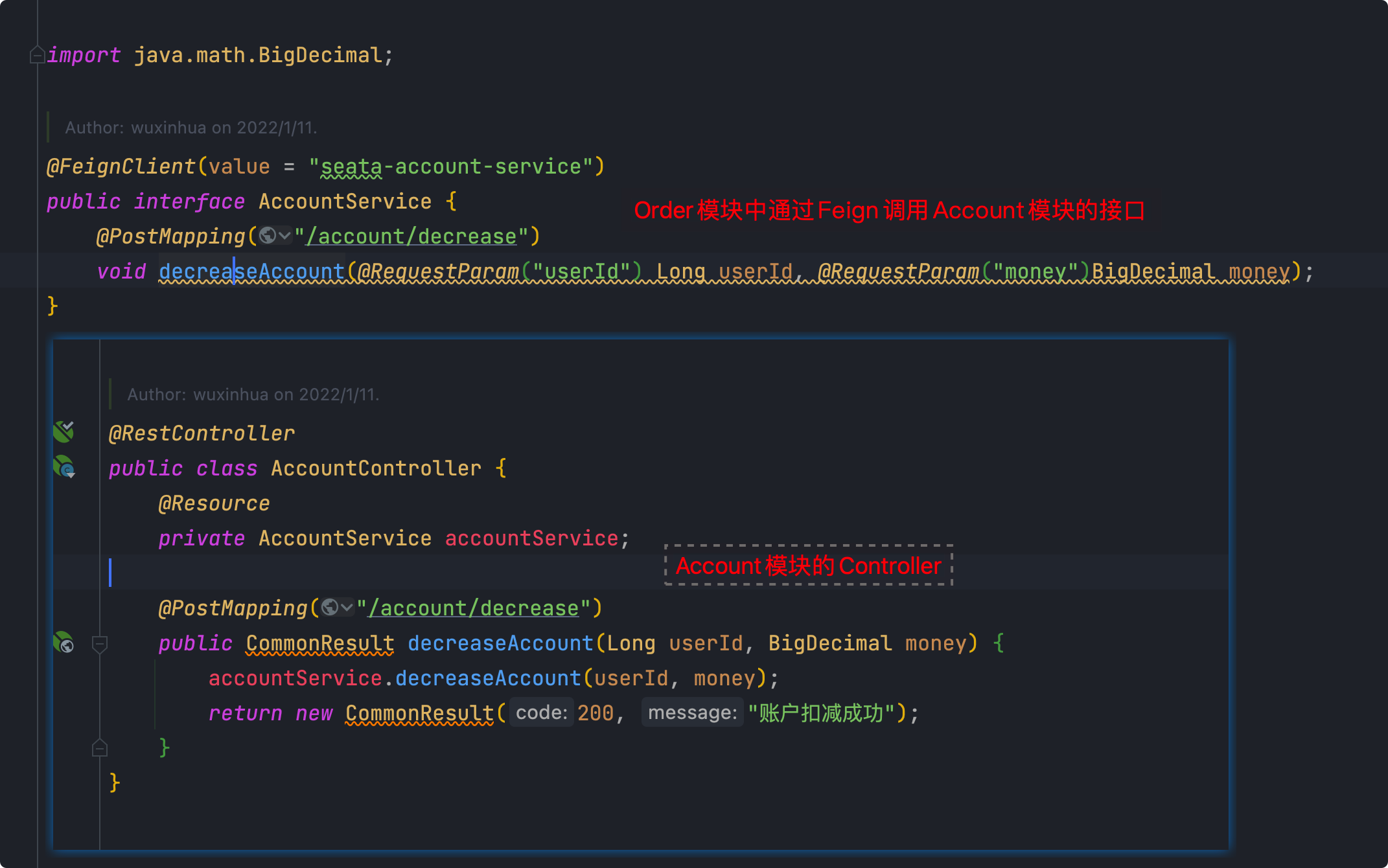Viewport: 1388px width, 868px height.
Task: Click the 'code:' parameter hint
Action: (541, 713)
